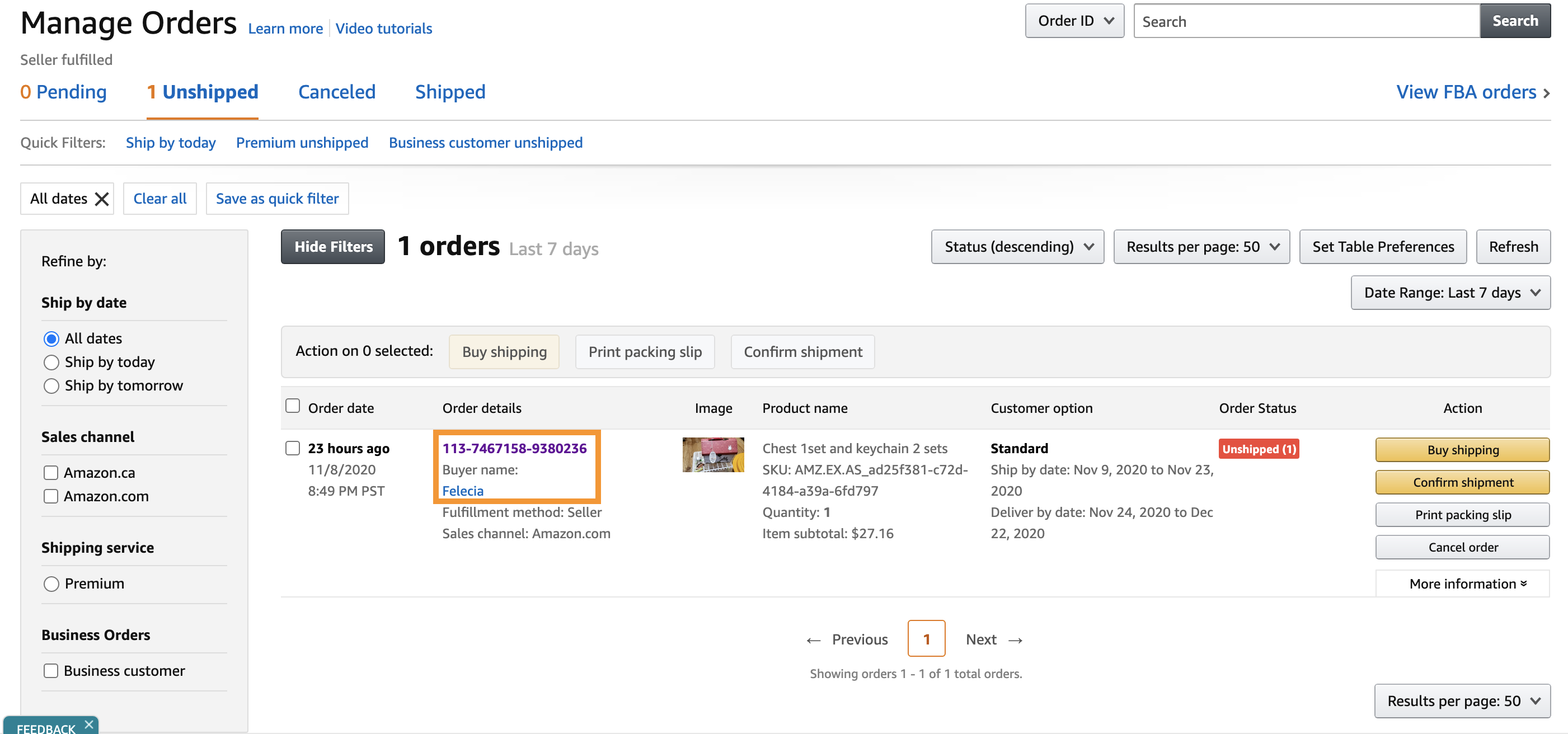Viewport: 1568px width, 734px height.
Task: Open the Status (descending) sort dropdown
Action: coord(1017,247)
